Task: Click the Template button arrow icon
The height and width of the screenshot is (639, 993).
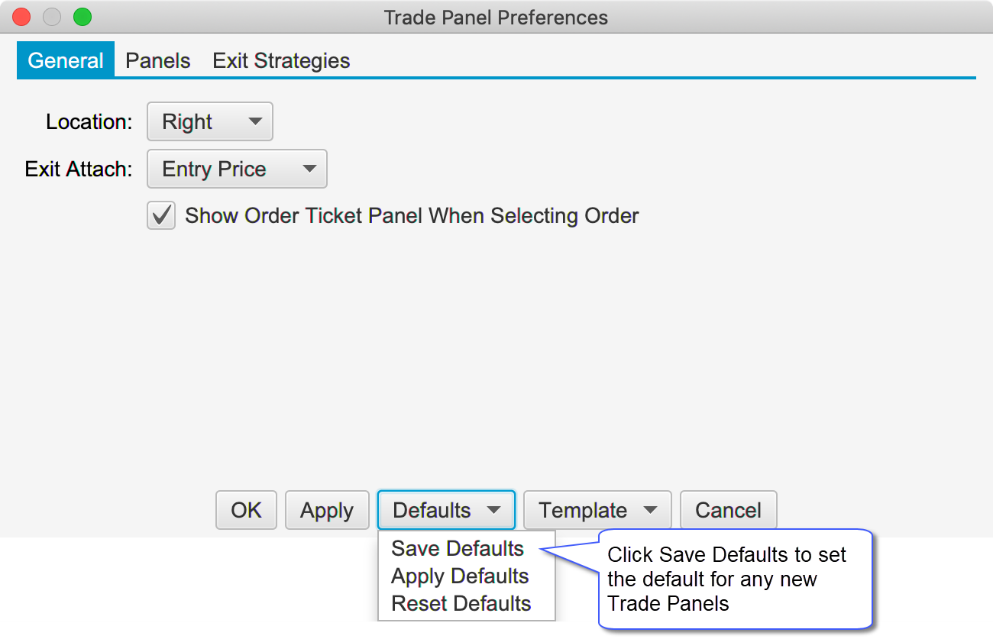Action: point(651,510)
